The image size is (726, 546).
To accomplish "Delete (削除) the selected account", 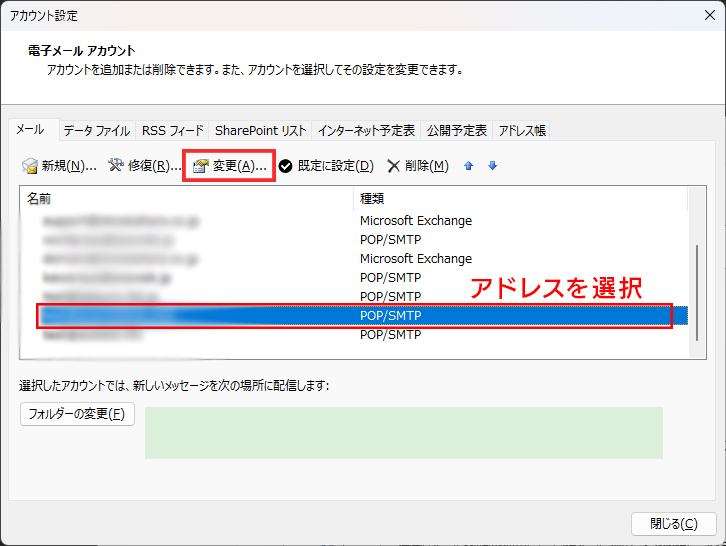I will point(418,166).
